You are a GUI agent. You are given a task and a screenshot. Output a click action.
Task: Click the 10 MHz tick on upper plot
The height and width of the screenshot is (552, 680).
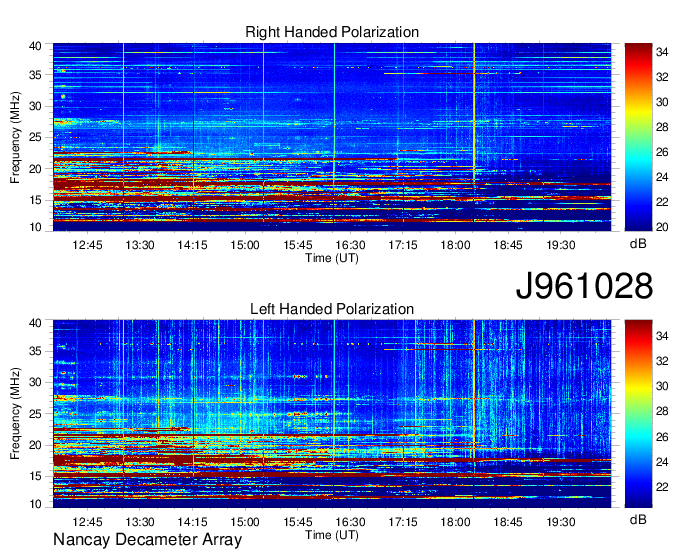pyautogui.click(x=35, y=227)
